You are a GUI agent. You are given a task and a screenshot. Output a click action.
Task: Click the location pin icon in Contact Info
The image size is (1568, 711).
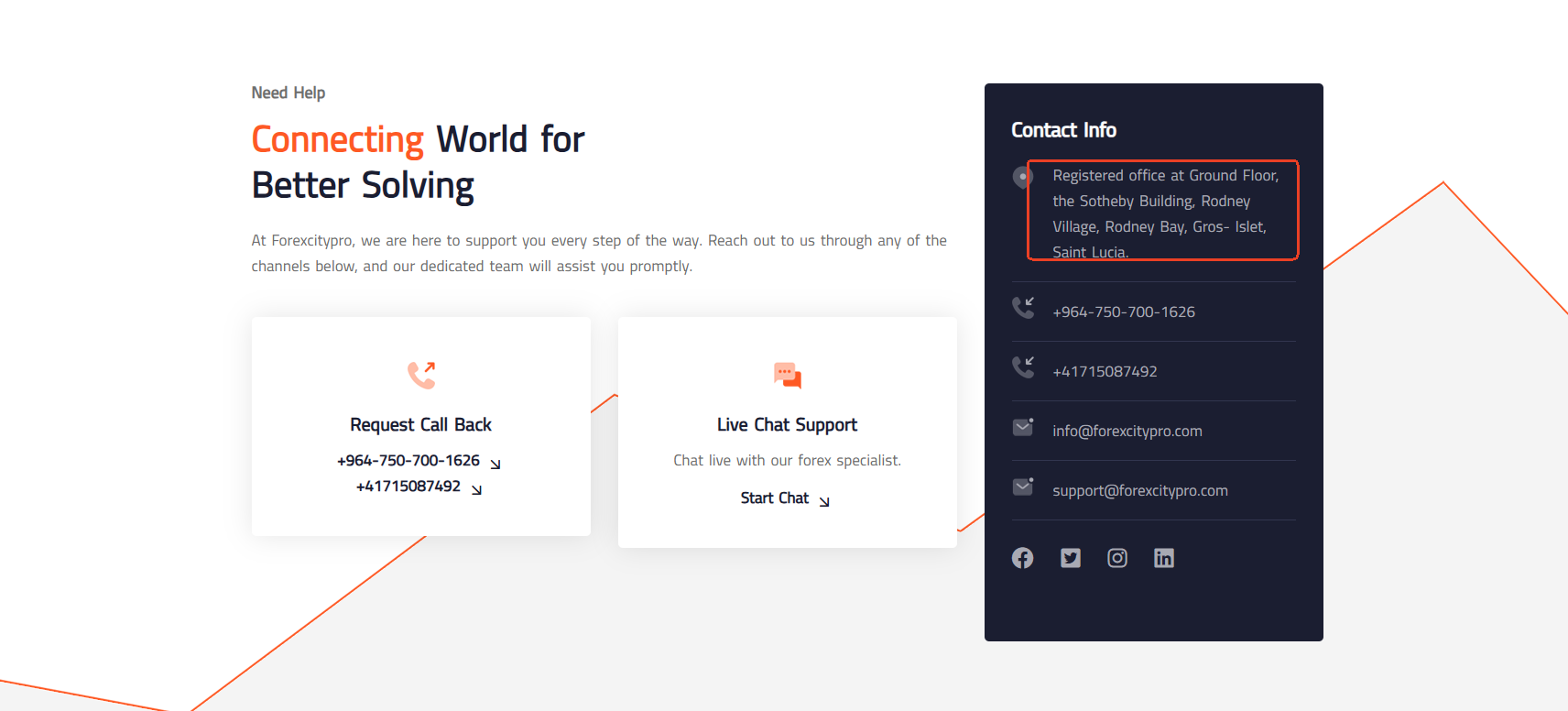click(1023, 177)
